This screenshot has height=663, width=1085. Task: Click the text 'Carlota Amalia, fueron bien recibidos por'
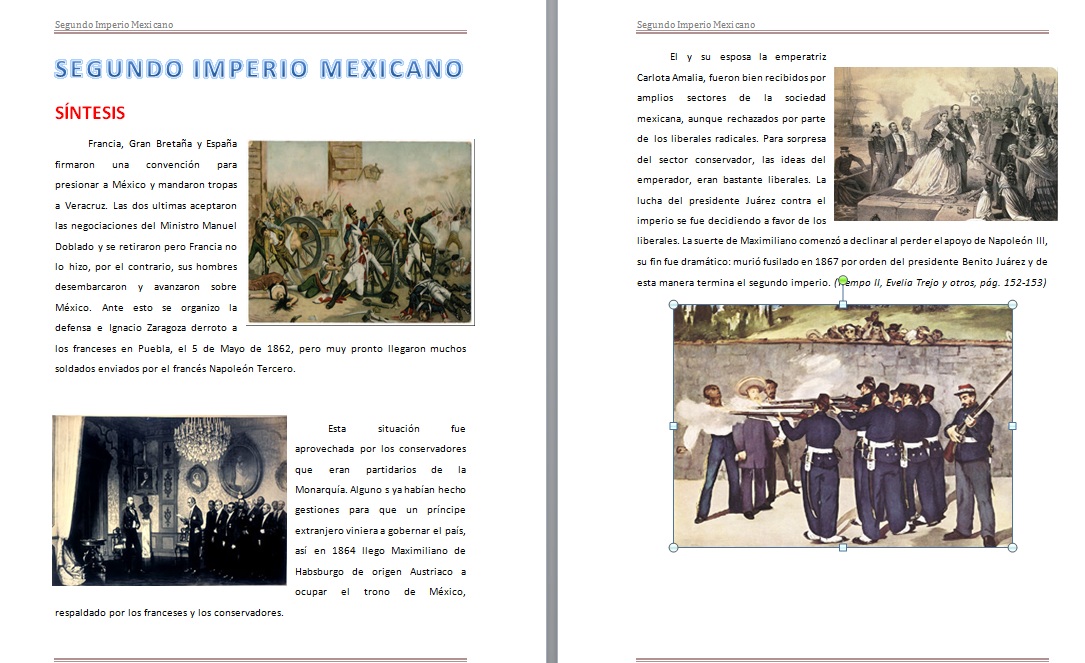click(x=731, y=78)
